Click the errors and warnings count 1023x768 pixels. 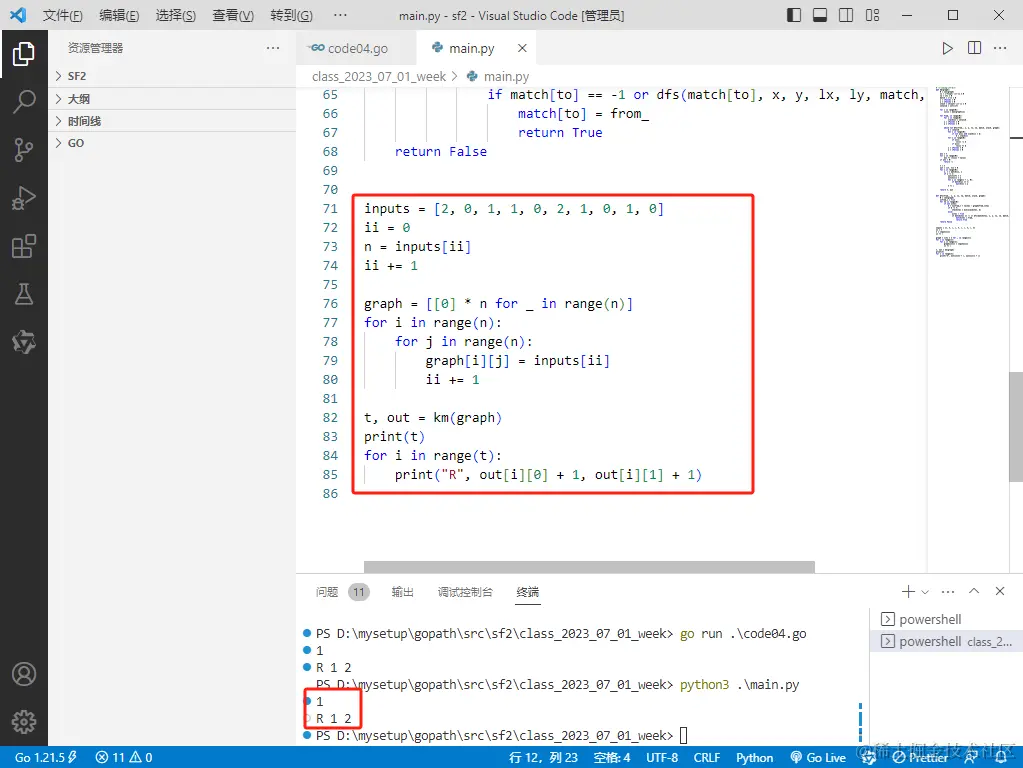(123, 758)
